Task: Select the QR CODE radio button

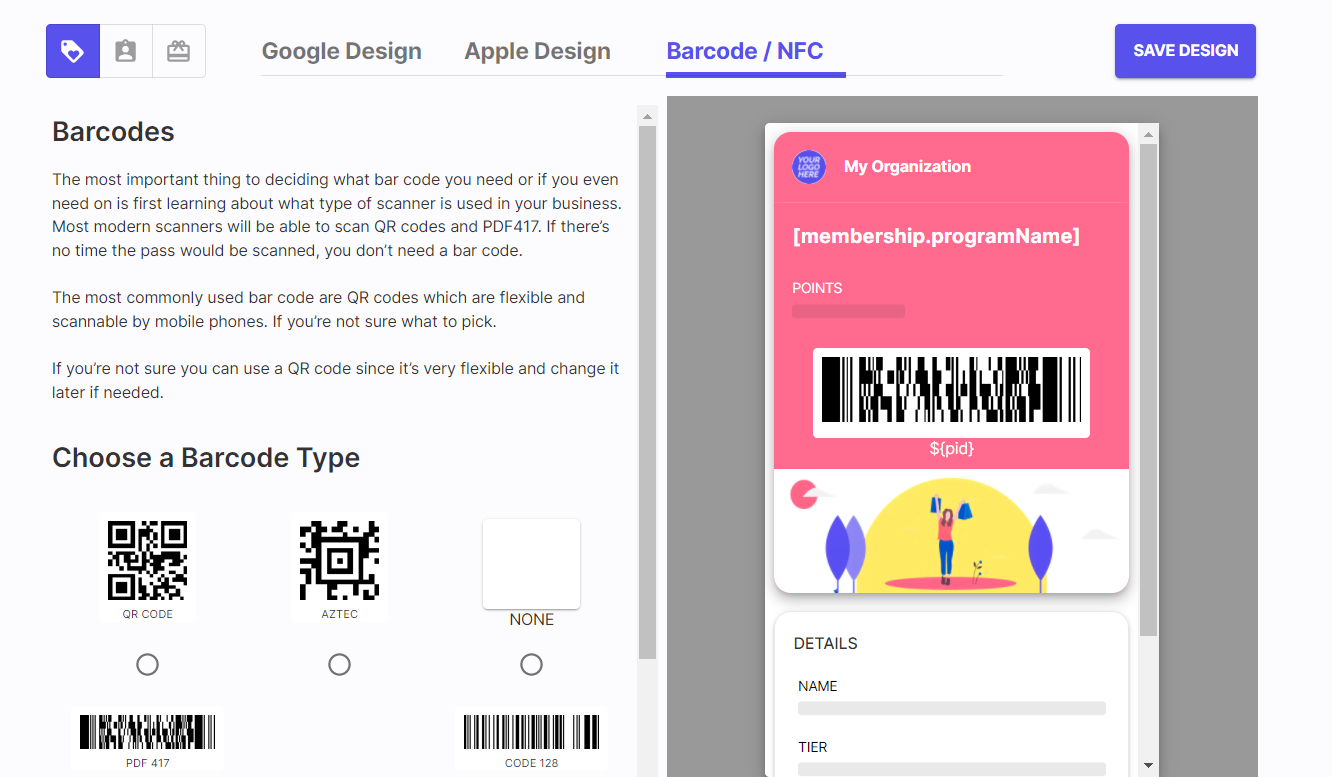Action: [147, 664]
